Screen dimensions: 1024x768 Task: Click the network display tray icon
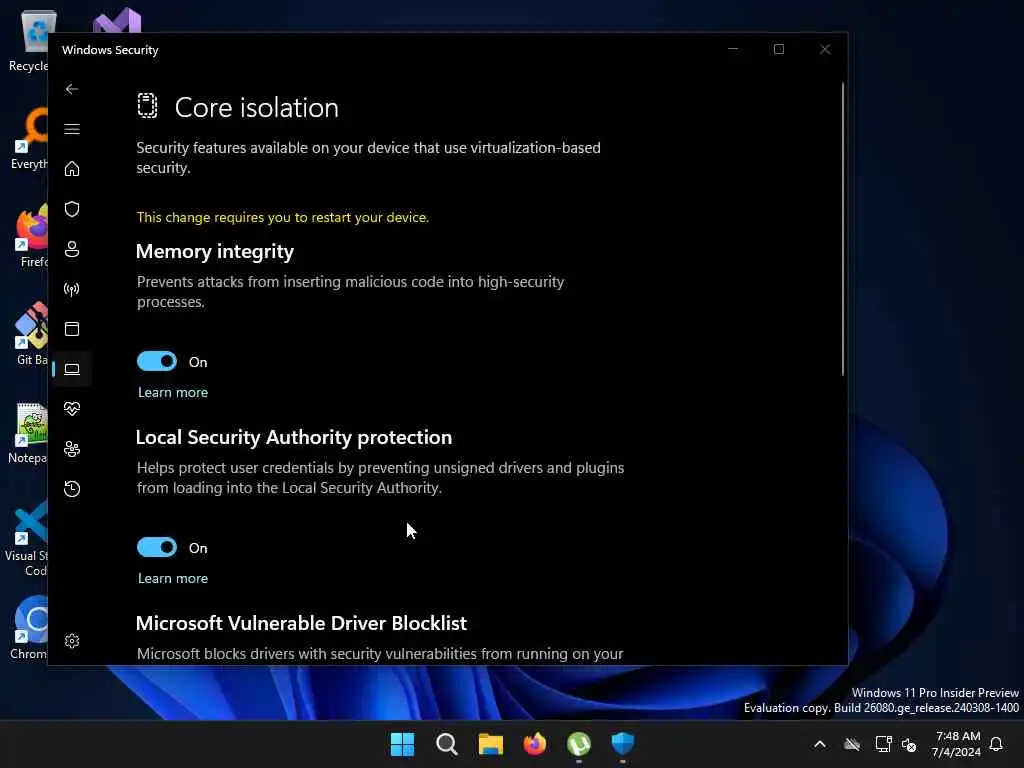click(883, 744)
